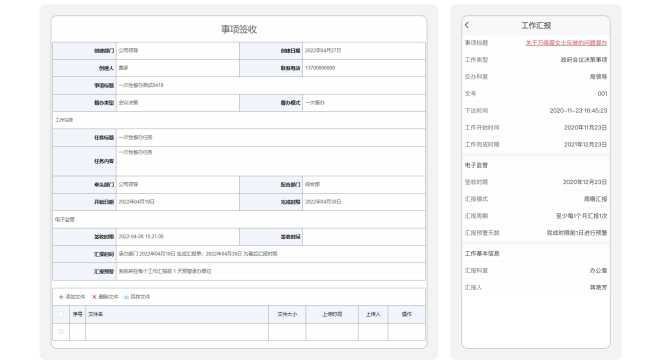Click the 签收时限 value 2020年12月23日

point(585,182)
